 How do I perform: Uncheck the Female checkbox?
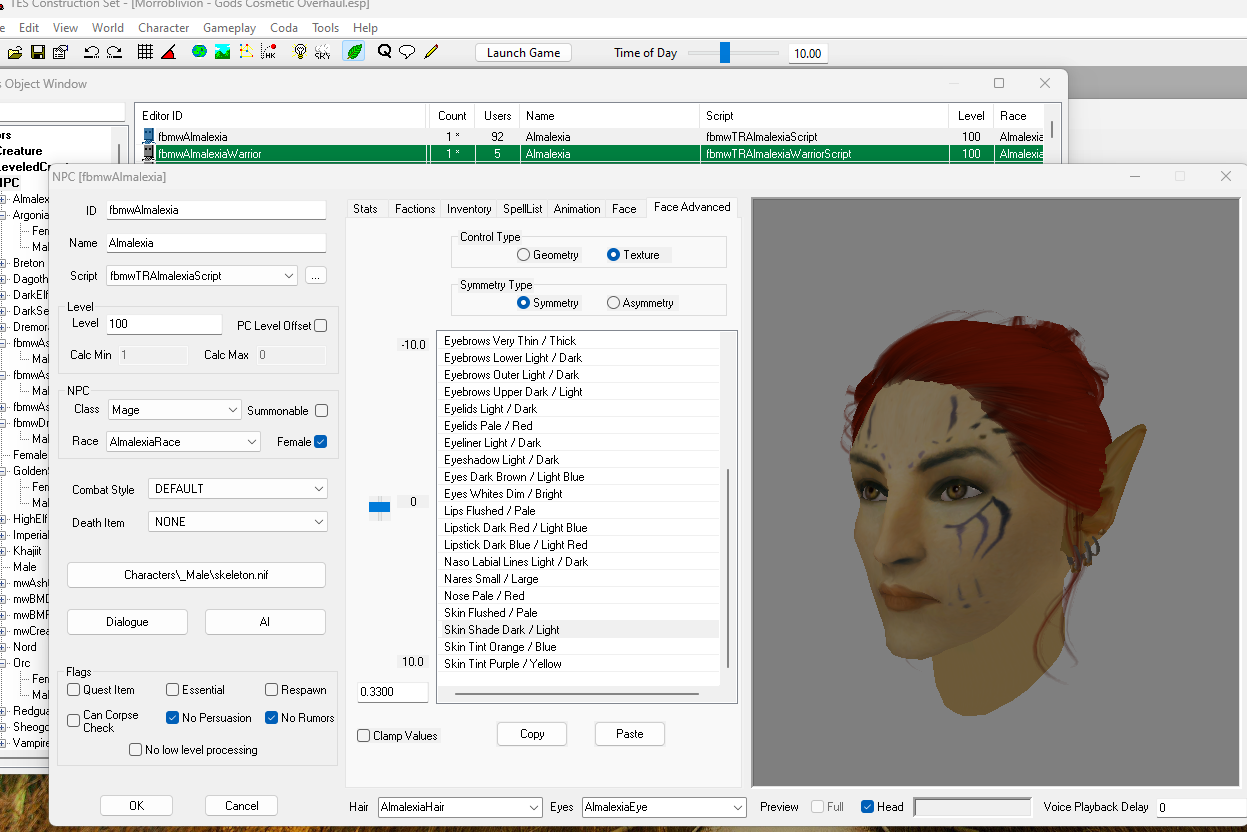(x=321, y=441)
